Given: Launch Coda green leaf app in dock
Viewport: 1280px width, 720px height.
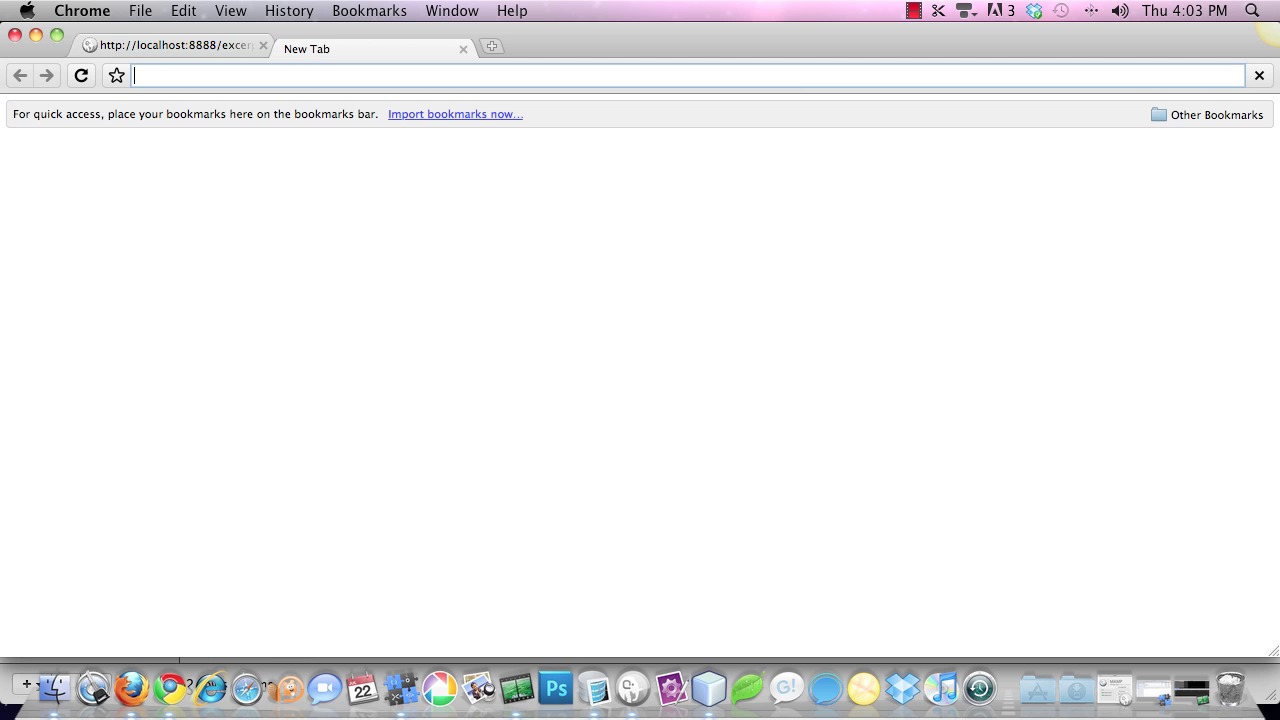Looking at the screenshot, I should point(747,688).
